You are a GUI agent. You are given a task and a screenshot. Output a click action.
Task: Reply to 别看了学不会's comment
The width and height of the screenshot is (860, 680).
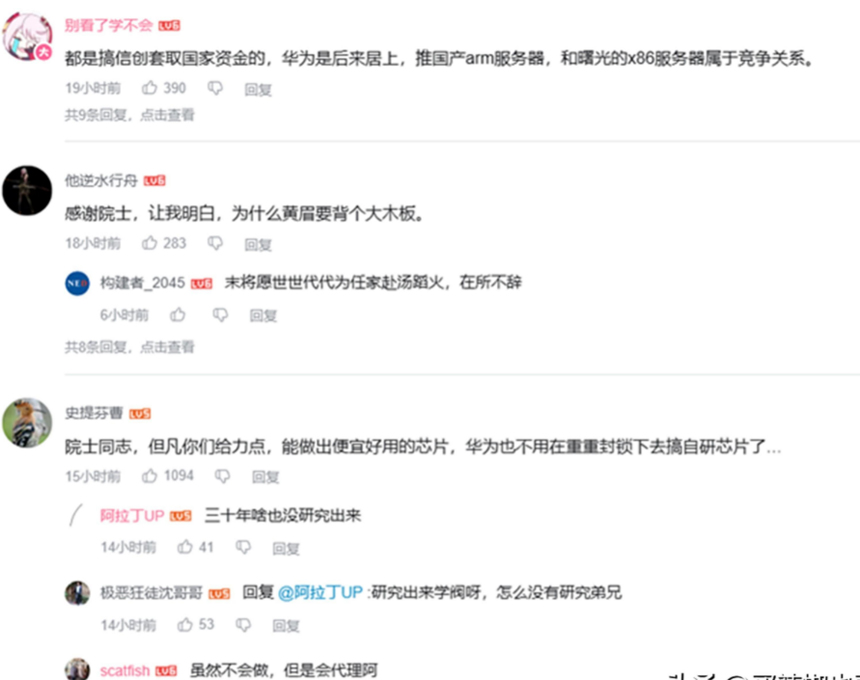258,89
